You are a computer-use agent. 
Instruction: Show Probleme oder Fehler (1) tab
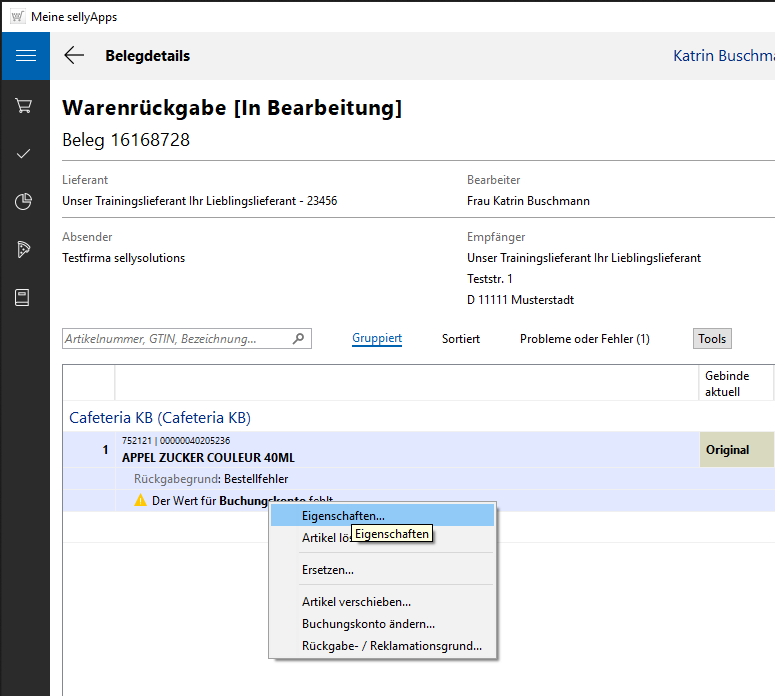click(584, 339)
